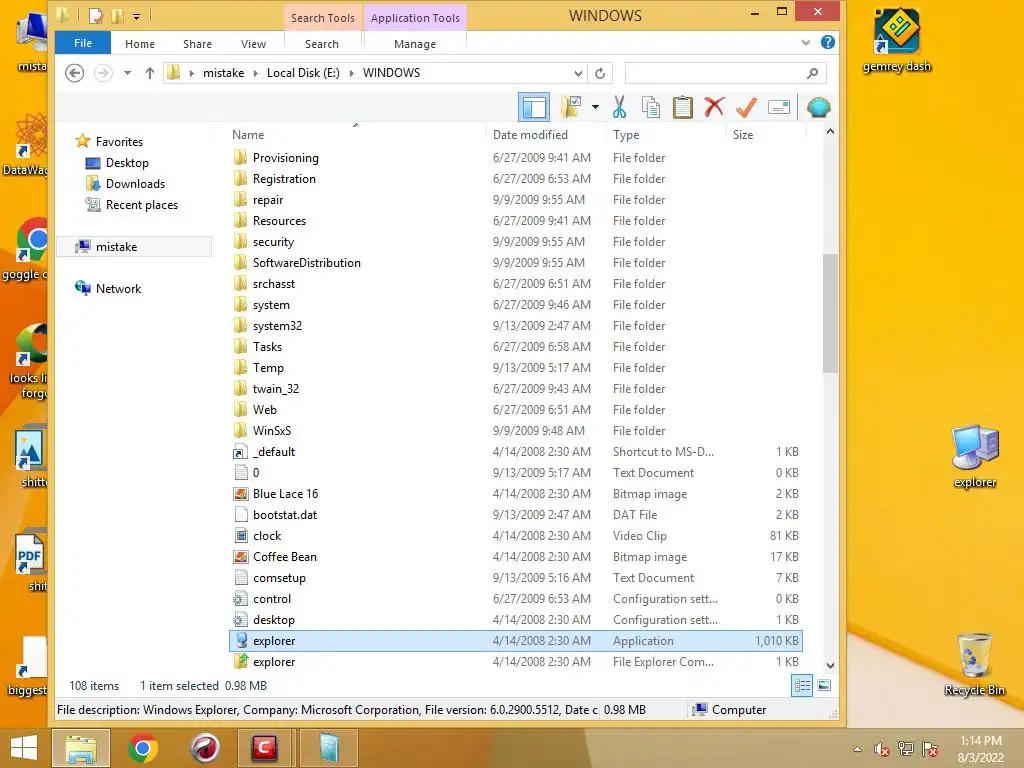Expand the Local Disk (E:) breadcrumb arrow

pos(351,73)
